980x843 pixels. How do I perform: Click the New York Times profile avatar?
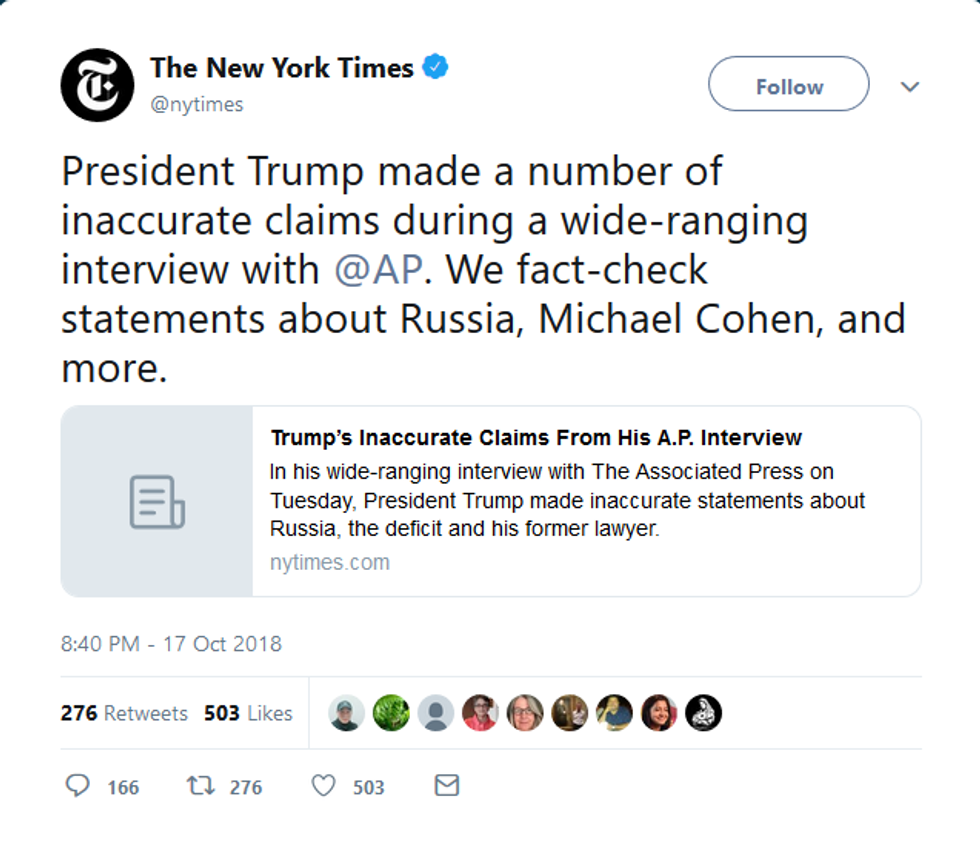pos(97,84)
